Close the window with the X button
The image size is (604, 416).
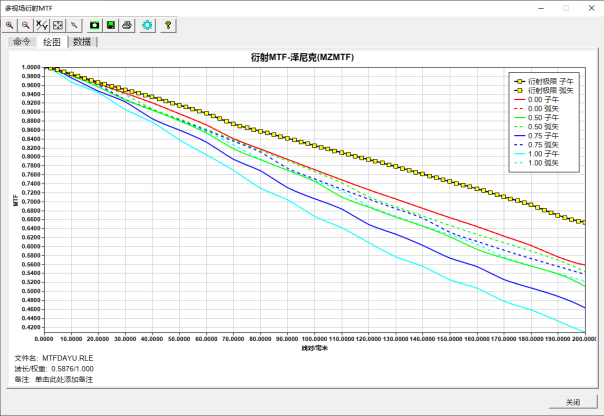(x=592, y=8)
